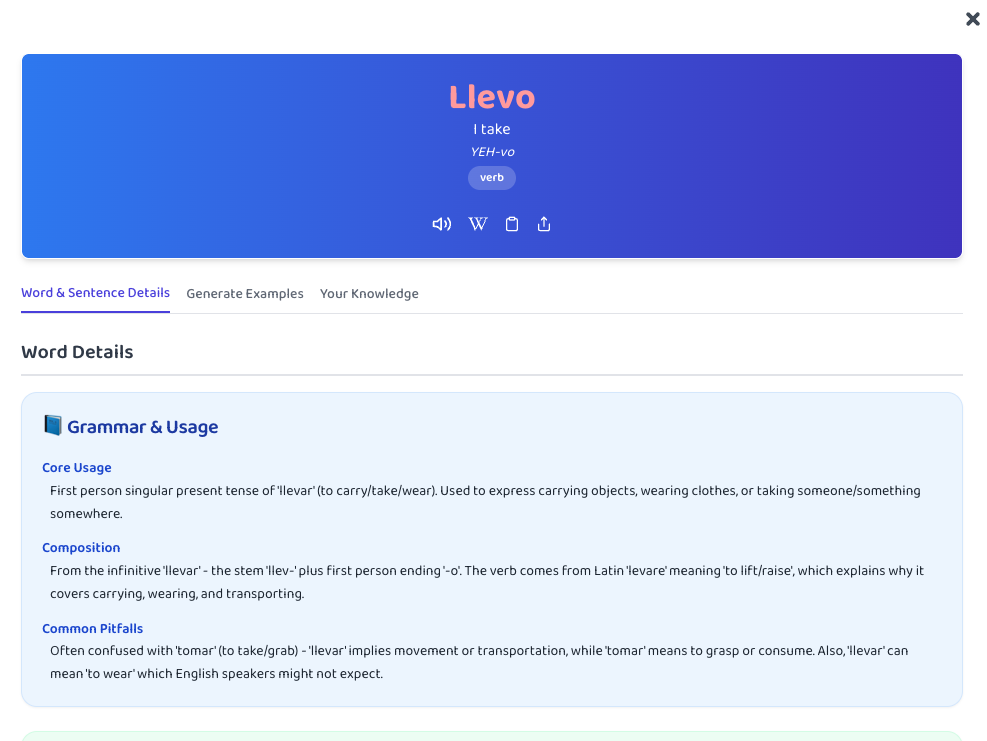Click the Word Details heading

coord(77,352)
